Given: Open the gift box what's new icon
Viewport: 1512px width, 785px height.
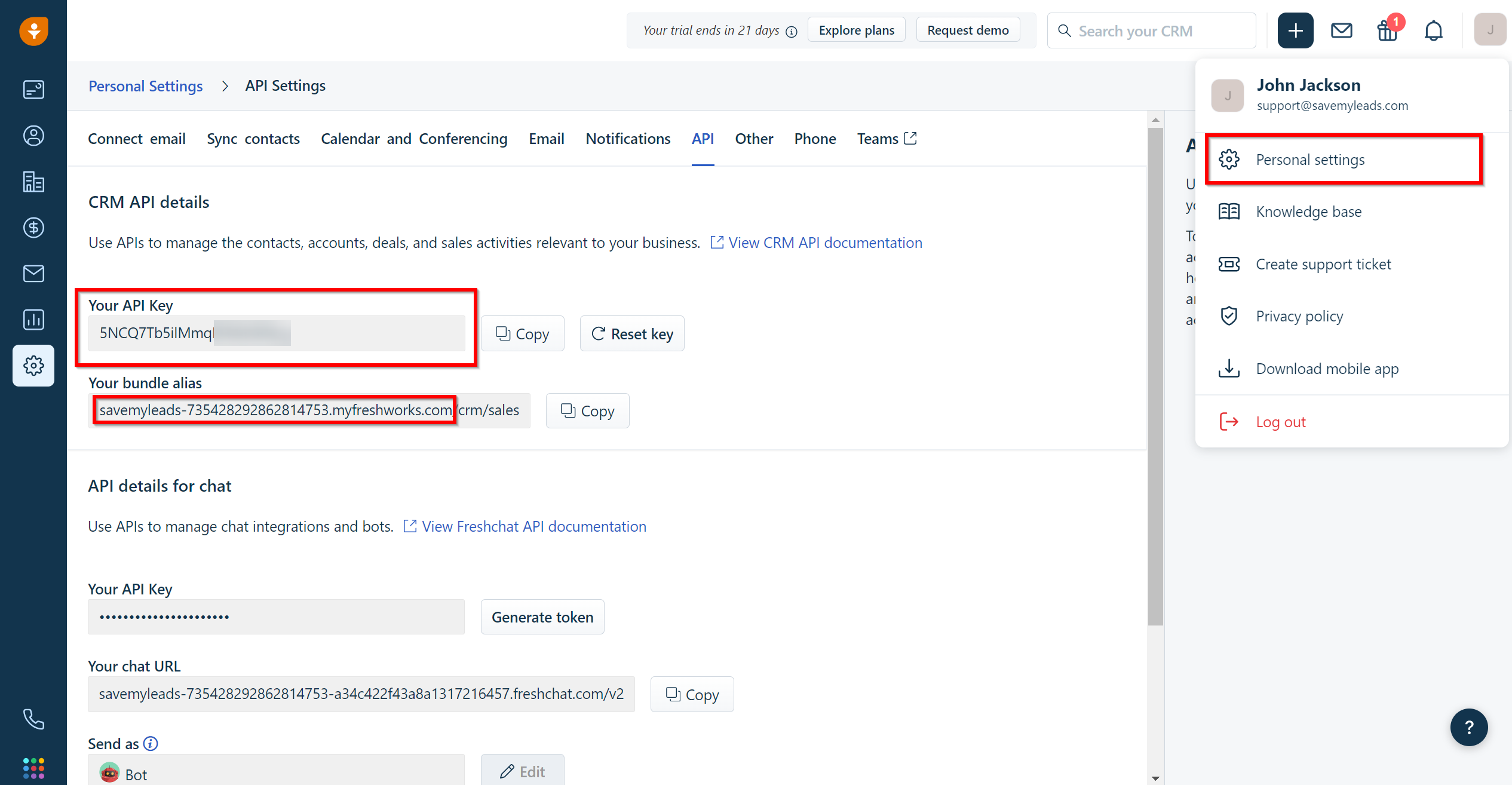Looking at the screenshot, I should point(1387,30).
